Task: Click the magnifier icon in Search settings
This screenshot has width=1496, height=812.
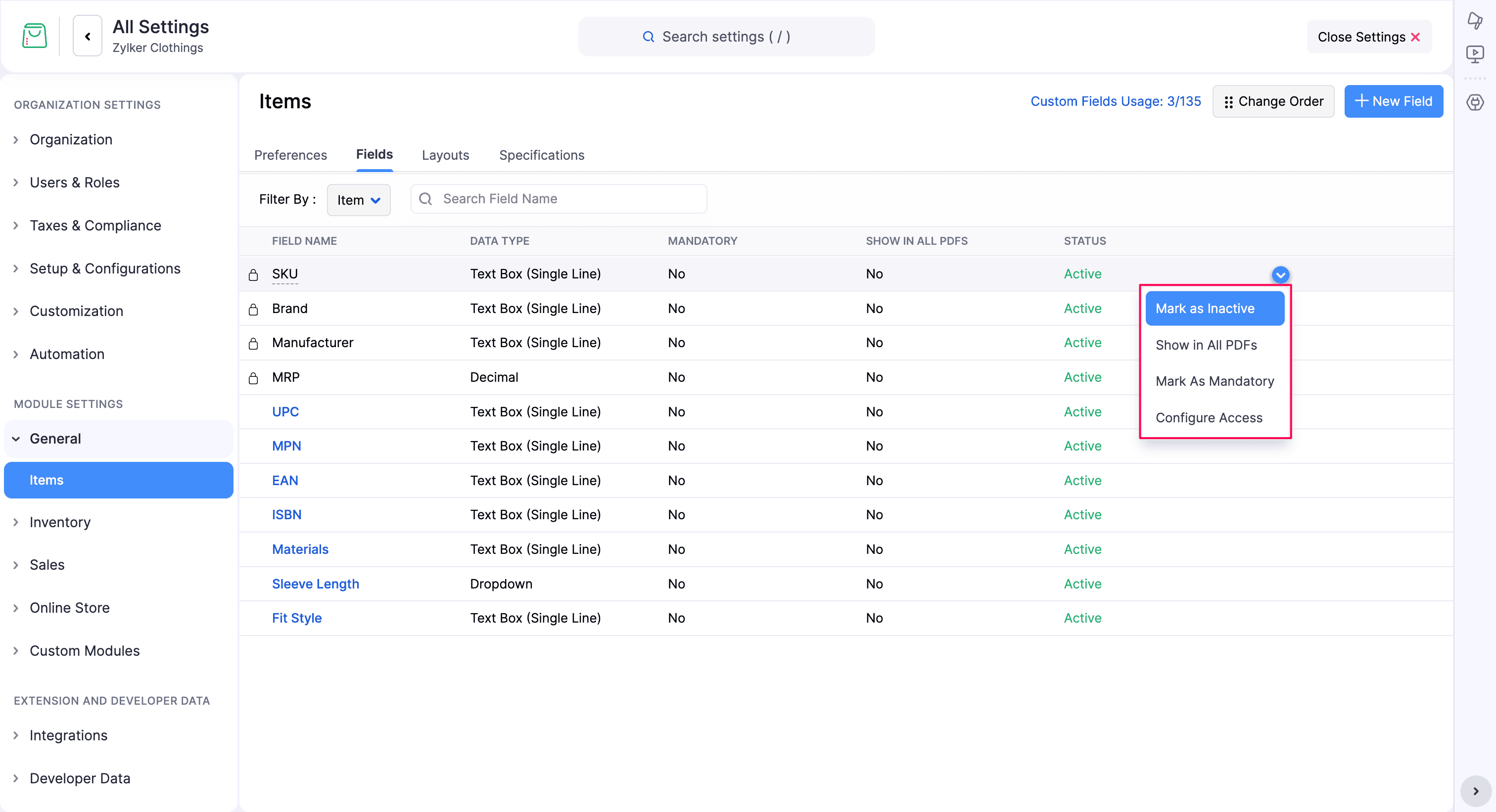Action: 648,37
